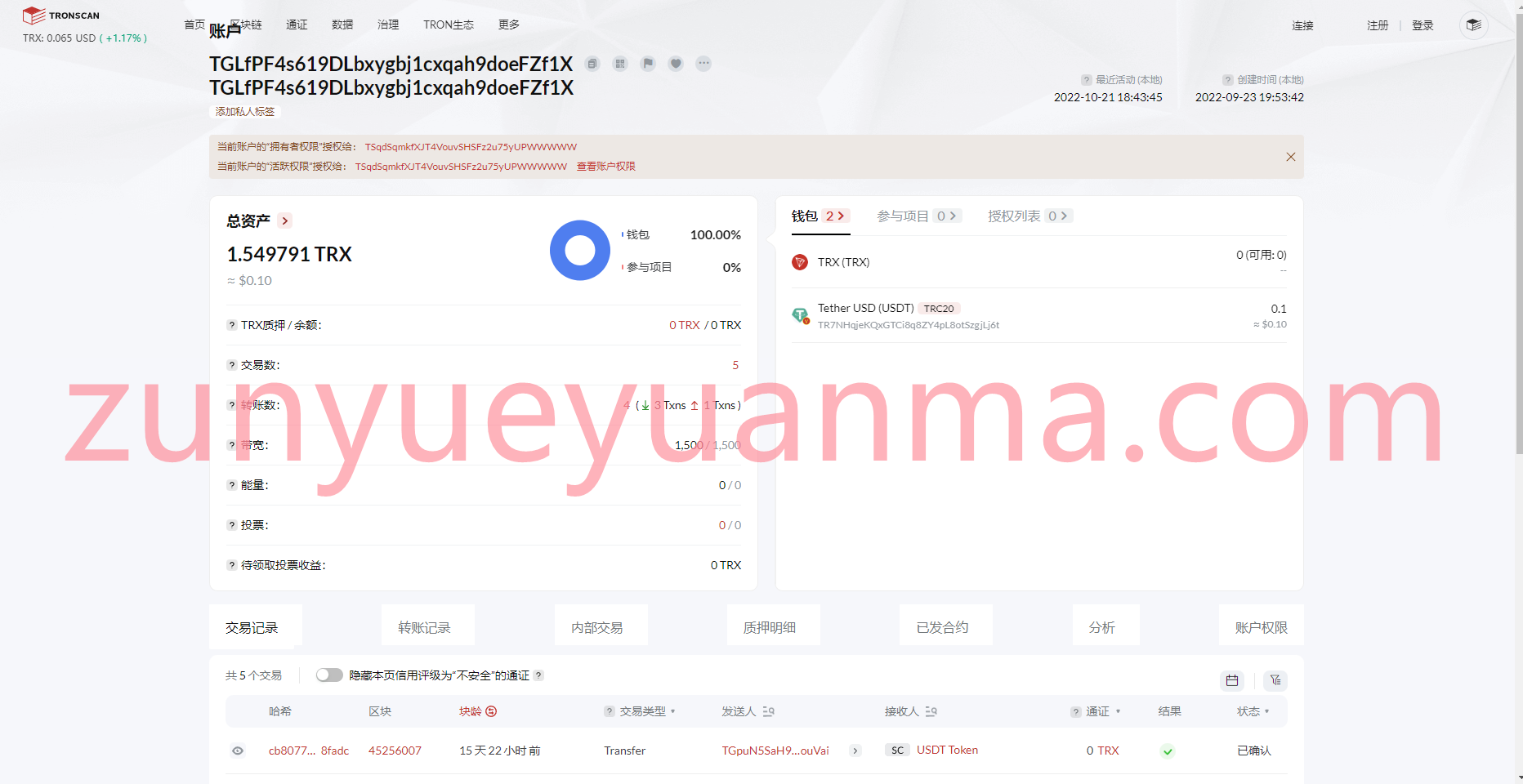Open the three-dot more actions icon

pyautogui.click(x=703, y=64)
